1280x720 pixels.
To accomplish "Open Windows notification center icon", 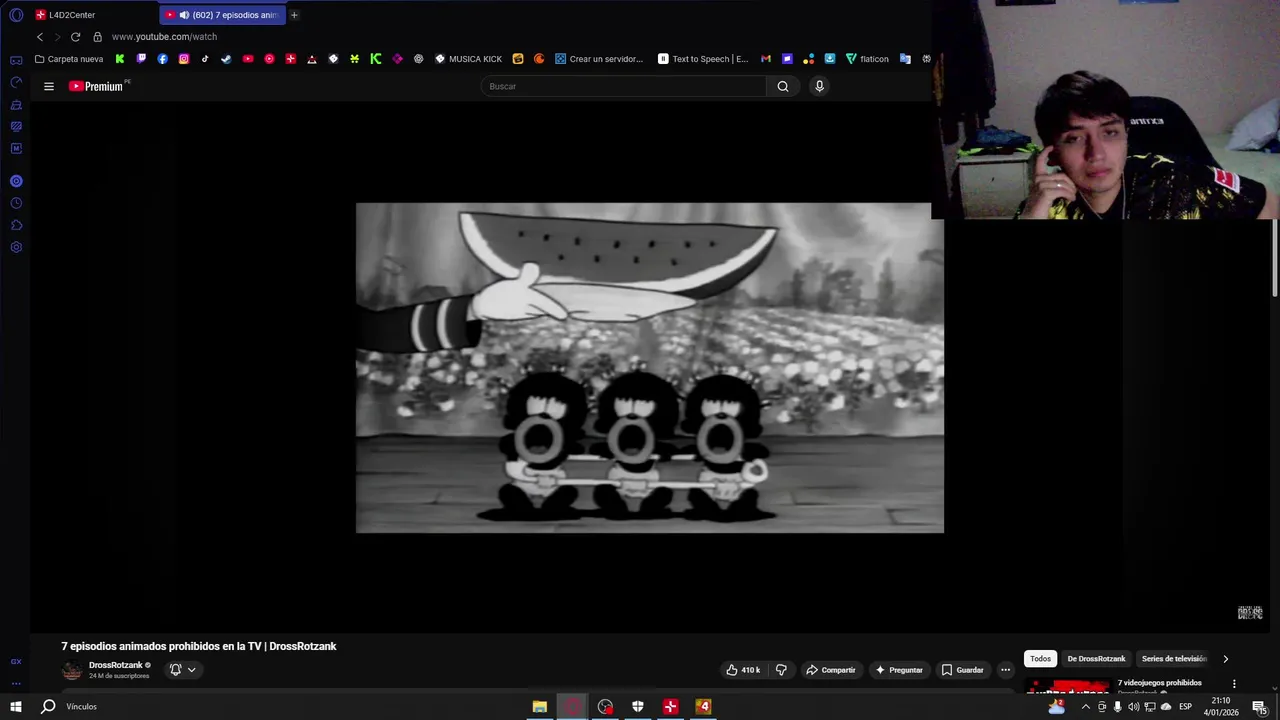I will pos(1259,707).
